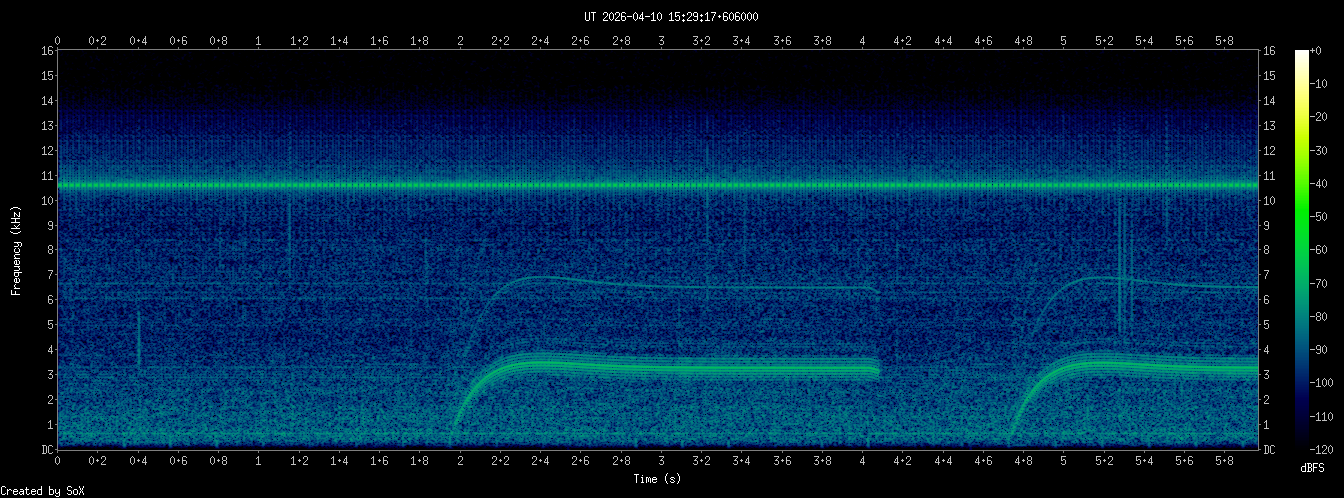Viewport: 1344px width, 498px height.
Task: Click the DC label on the left frequency axis
Action: coord(47,449)
